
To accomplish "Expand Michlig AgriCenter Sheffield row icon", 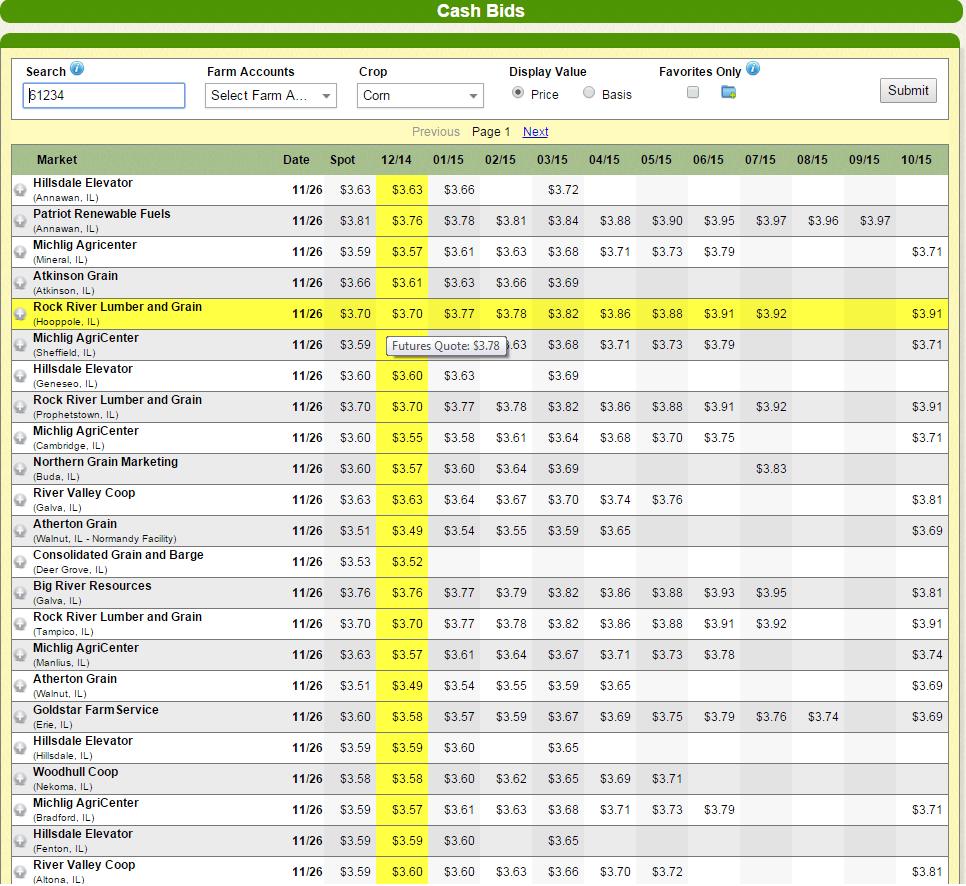I will tap(20, 344).
